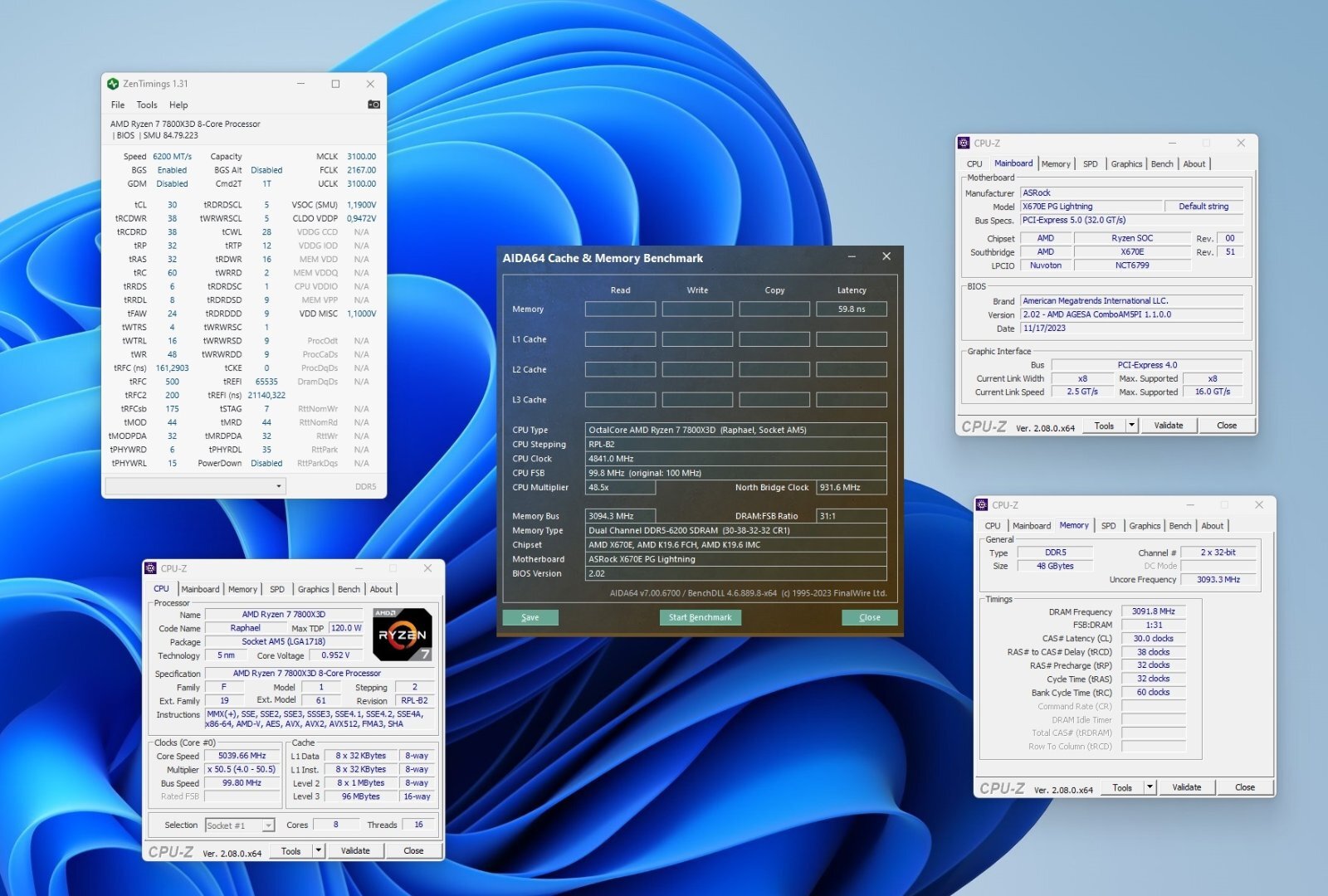Select the Memory tab in the CPU-Z Mainboard window
This screenshot has height=896, width=1328.
tap(1056, 164)
